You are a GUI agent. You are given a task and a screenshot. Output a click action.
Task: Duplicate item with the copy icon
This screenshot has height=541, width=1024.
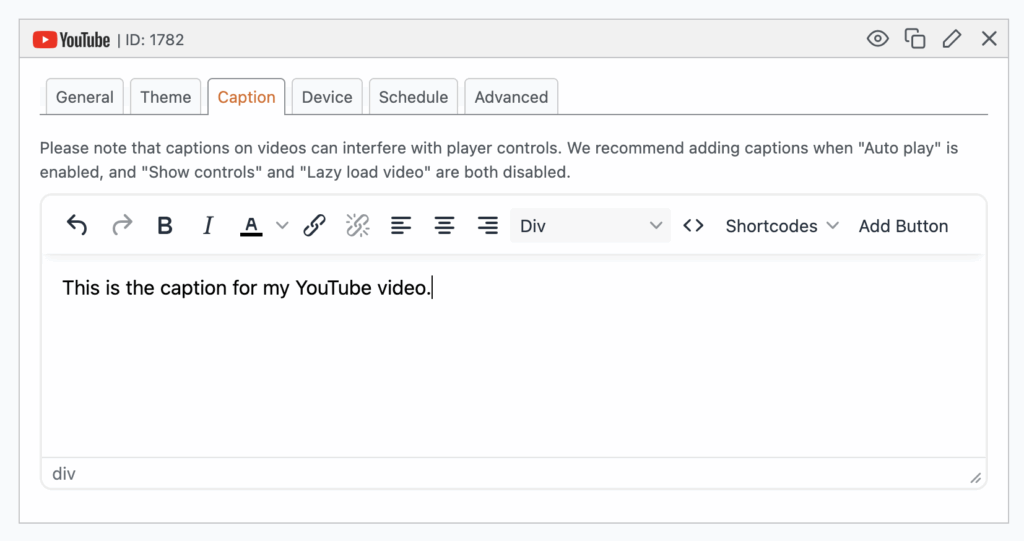(915, 39)
